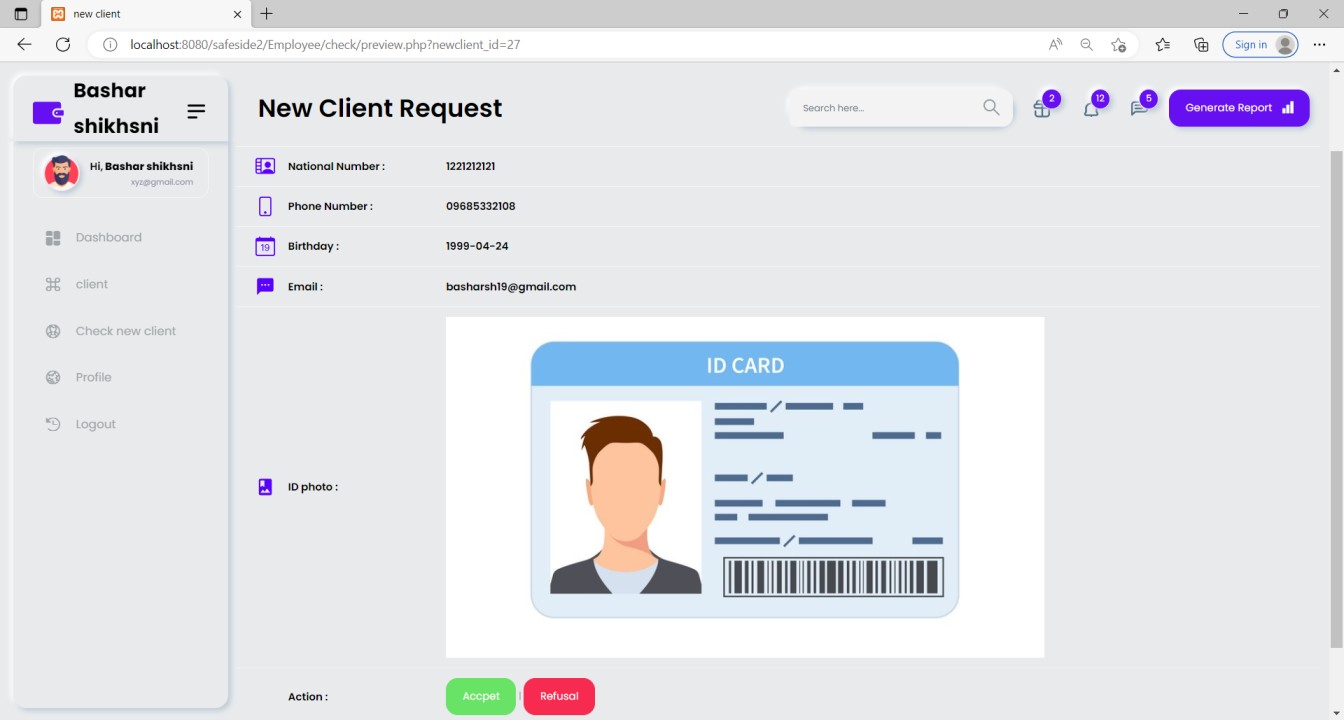Focus the 'Search here...' input field
Viewport: 1344px width, 720px height.
tap(885, 108)
